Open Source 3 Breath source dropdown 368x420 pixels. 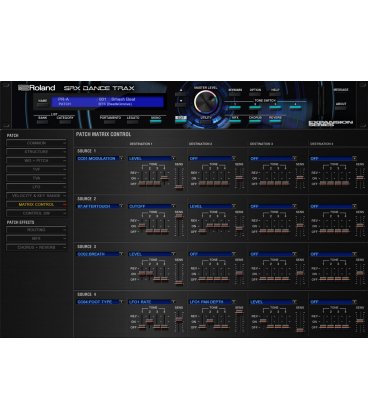click(100, 254)
